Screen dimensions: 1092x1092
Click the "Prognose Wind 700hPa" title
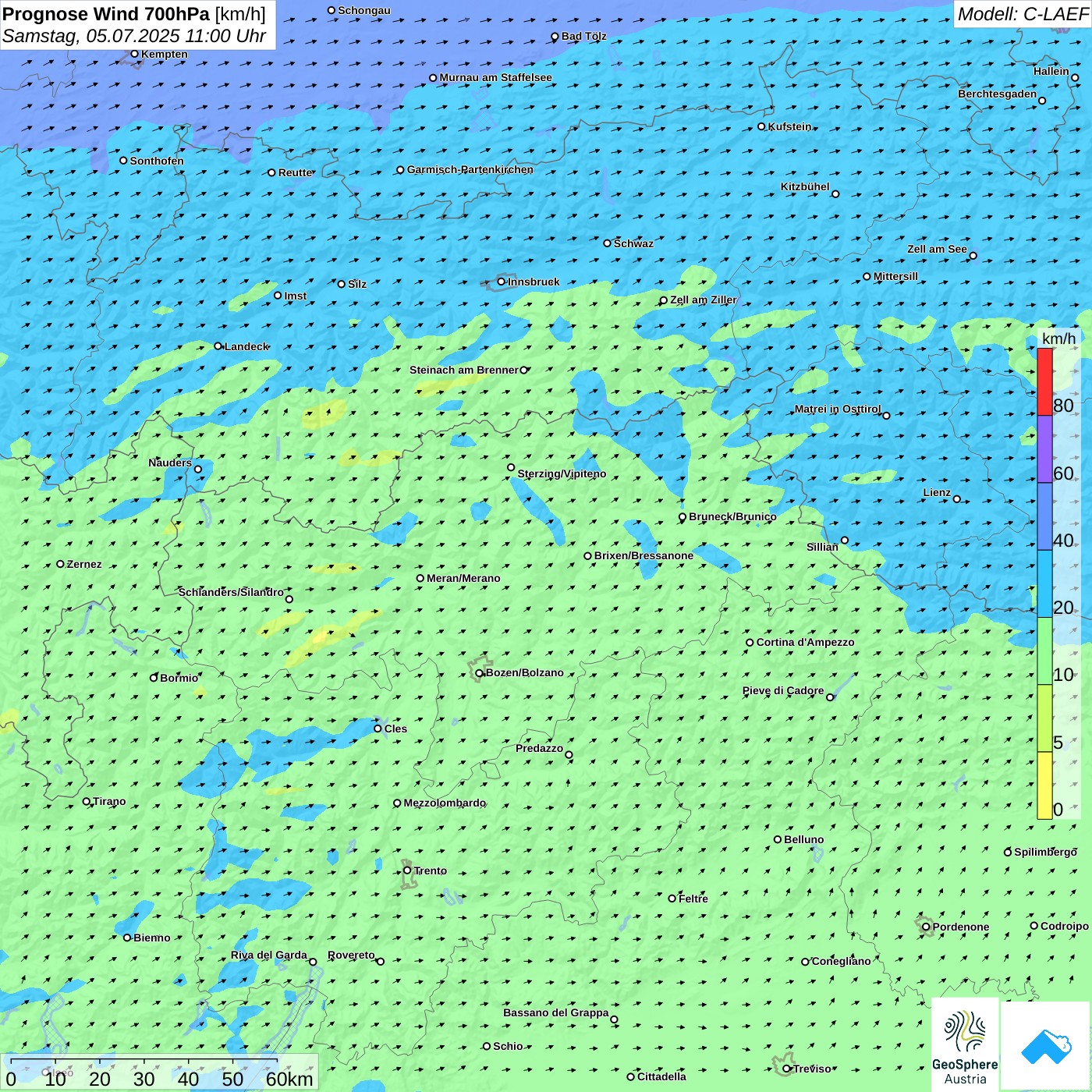(106, 14)
